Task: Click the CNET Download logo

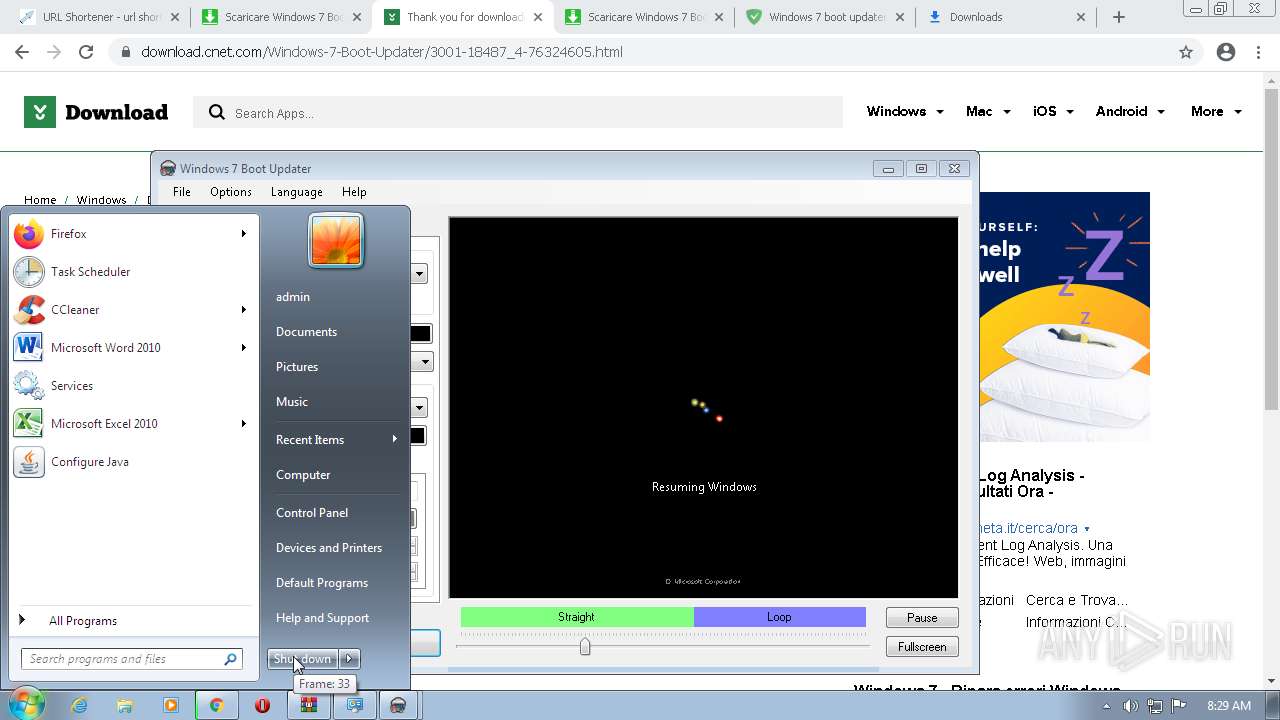Action: coord(96,112)
